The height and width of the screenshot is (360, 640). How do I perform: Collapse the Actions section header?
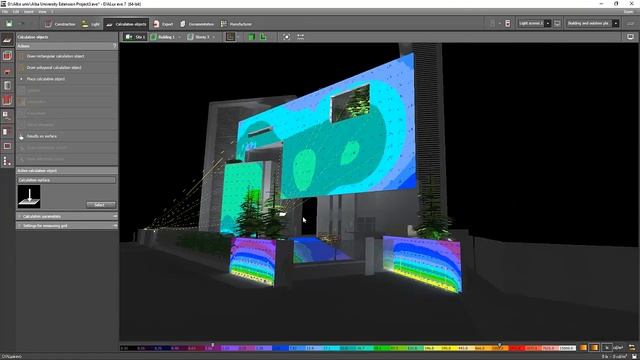pos(67,46)
